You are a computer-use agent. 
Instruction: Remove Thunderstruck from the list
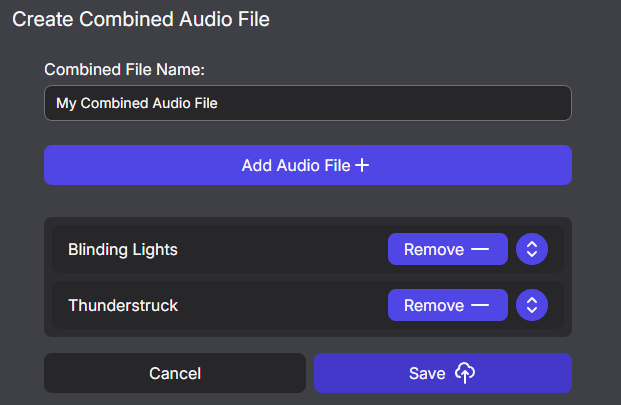click(448, 305)
